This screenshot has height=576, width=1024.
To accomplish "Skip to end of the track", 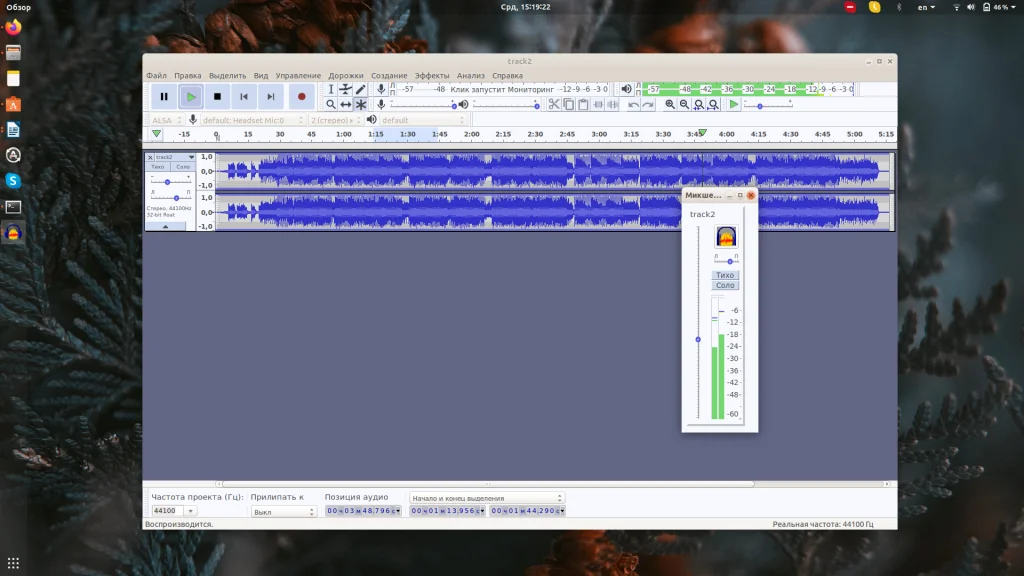I will point(270,97).
